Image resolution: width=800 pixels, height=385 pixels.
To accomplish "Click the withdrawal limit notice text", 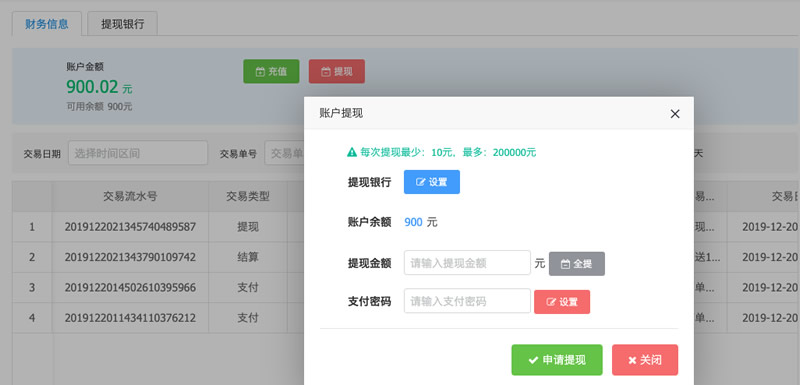I will point(448,152).
